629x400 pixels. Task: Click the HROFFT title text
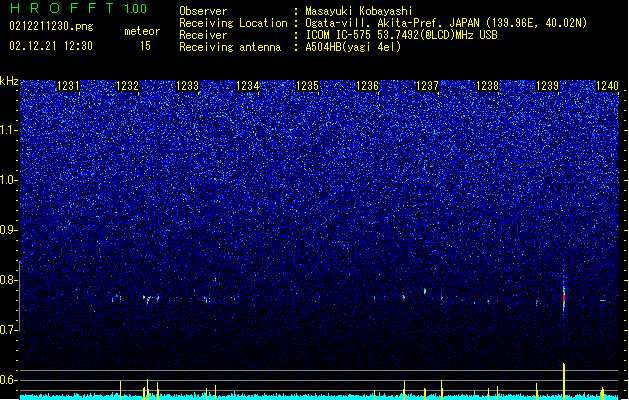click(x=62, y=8)
